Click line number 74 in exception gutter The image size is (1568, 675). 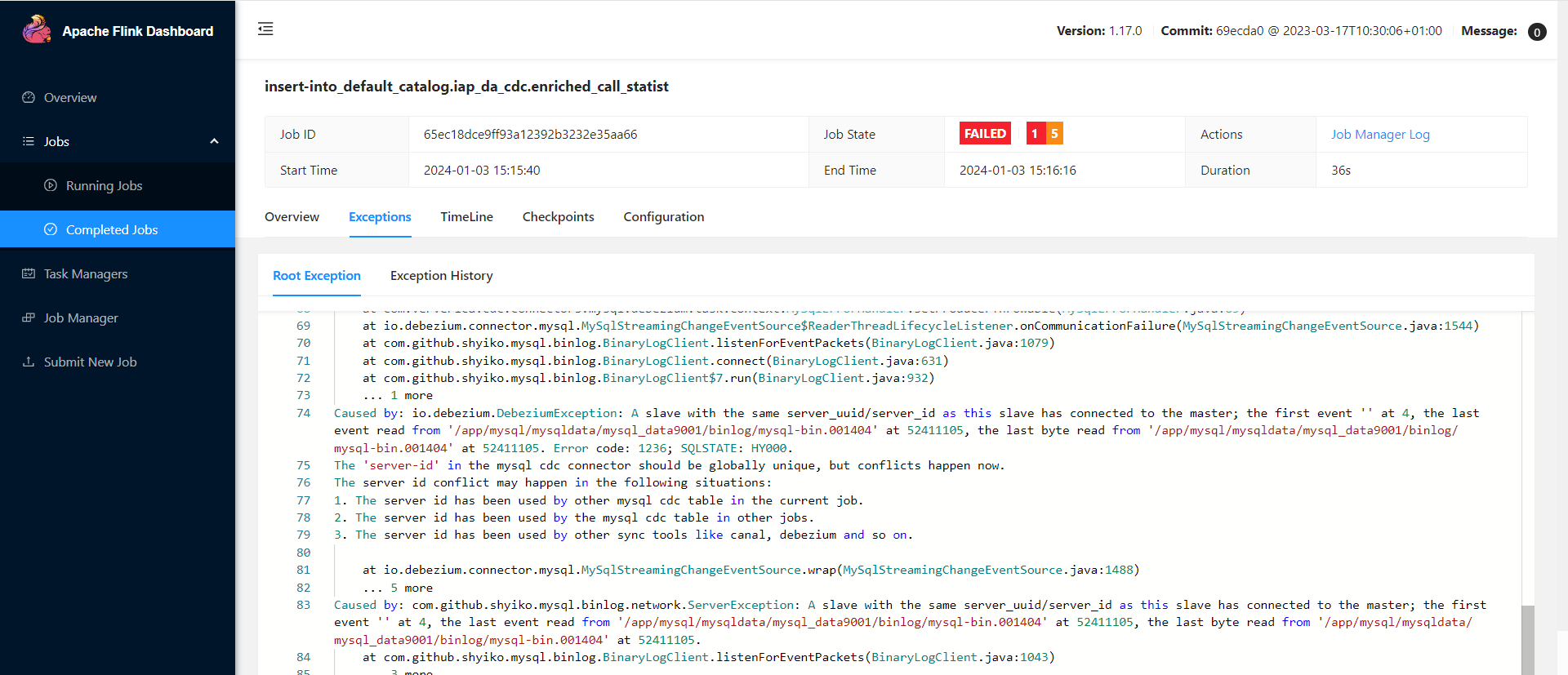(x=303, y=413)
